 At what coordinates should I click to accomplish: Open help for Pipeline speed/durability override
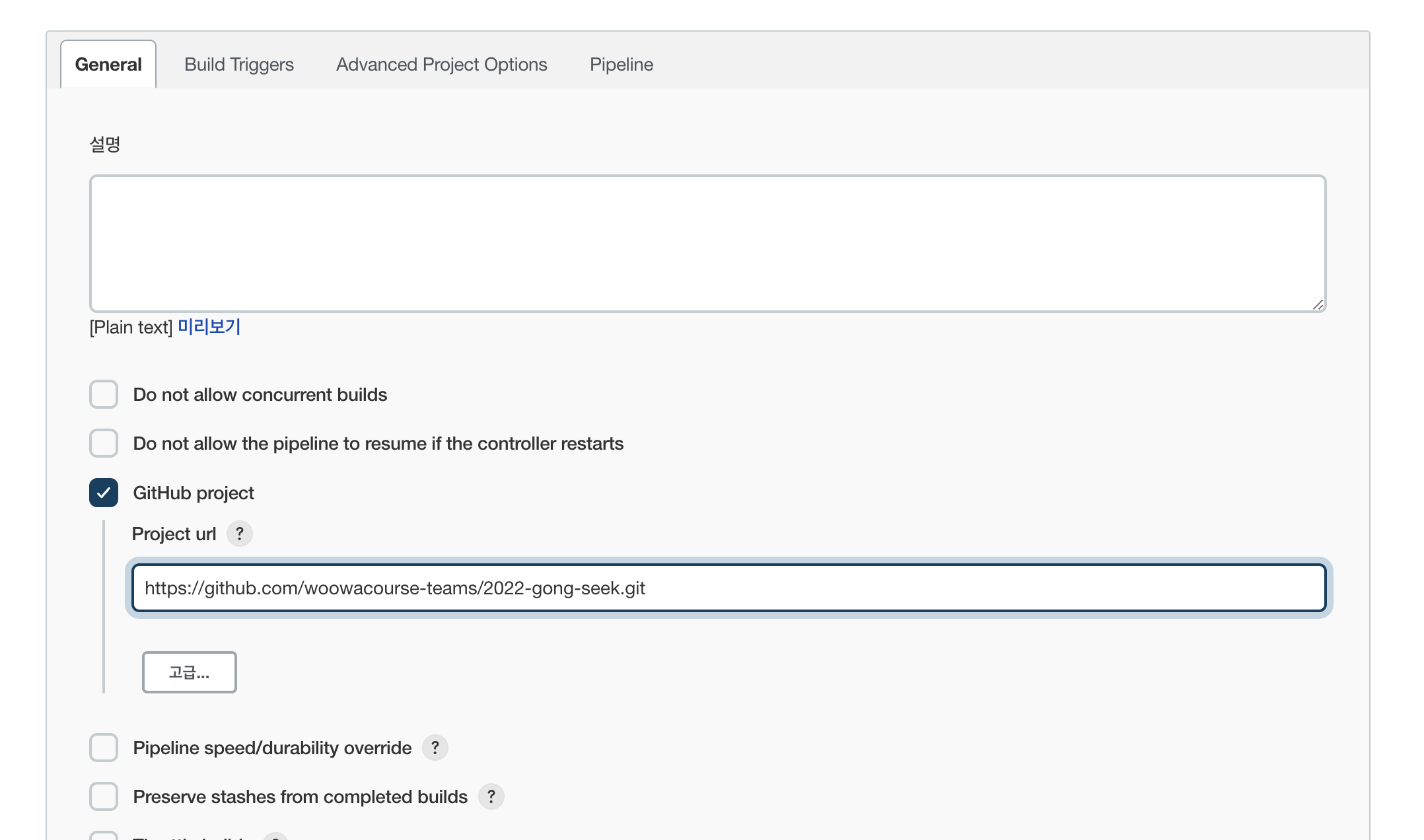click(435, 748)
